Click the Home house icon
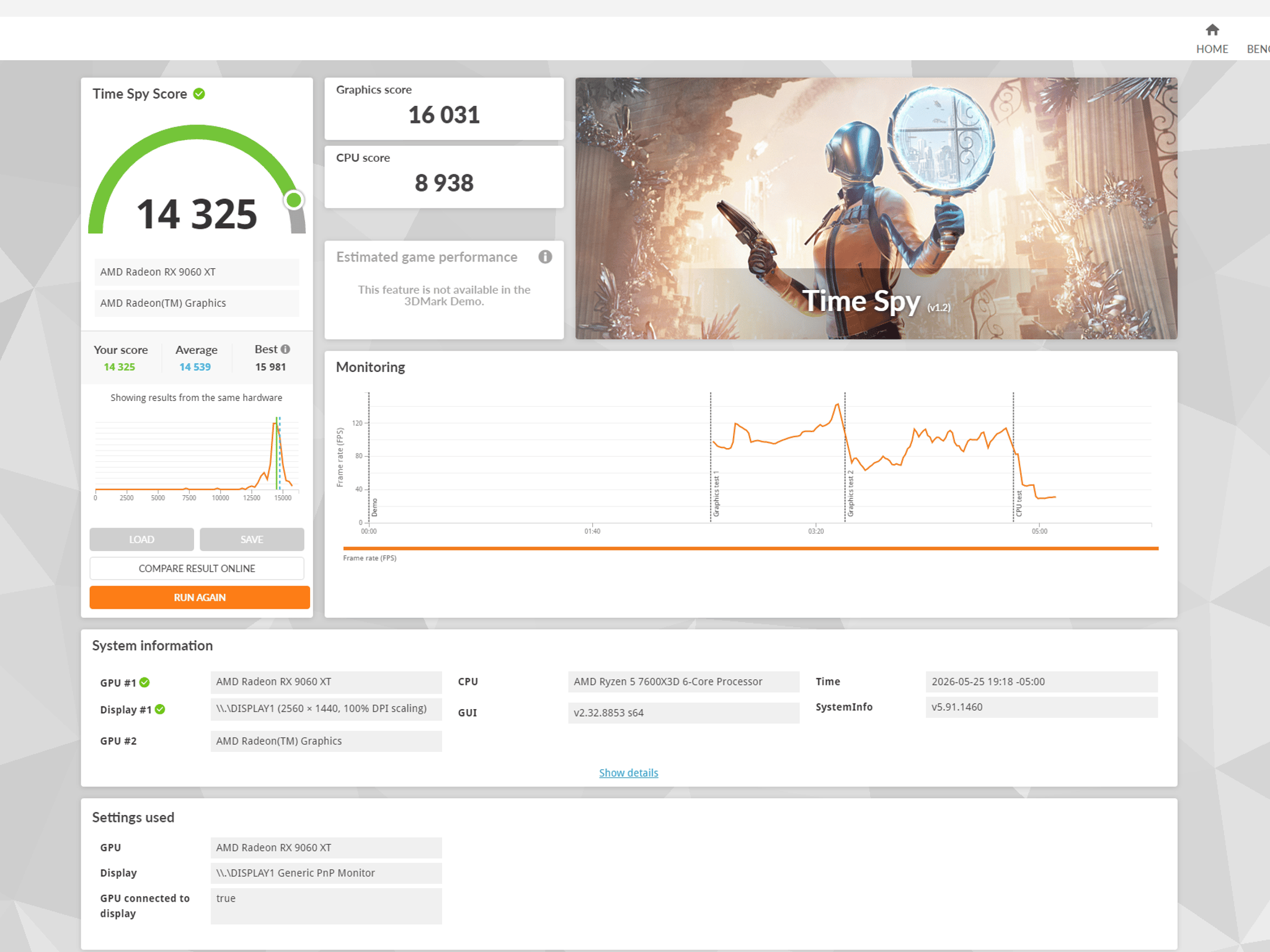 coord(1212,30)
